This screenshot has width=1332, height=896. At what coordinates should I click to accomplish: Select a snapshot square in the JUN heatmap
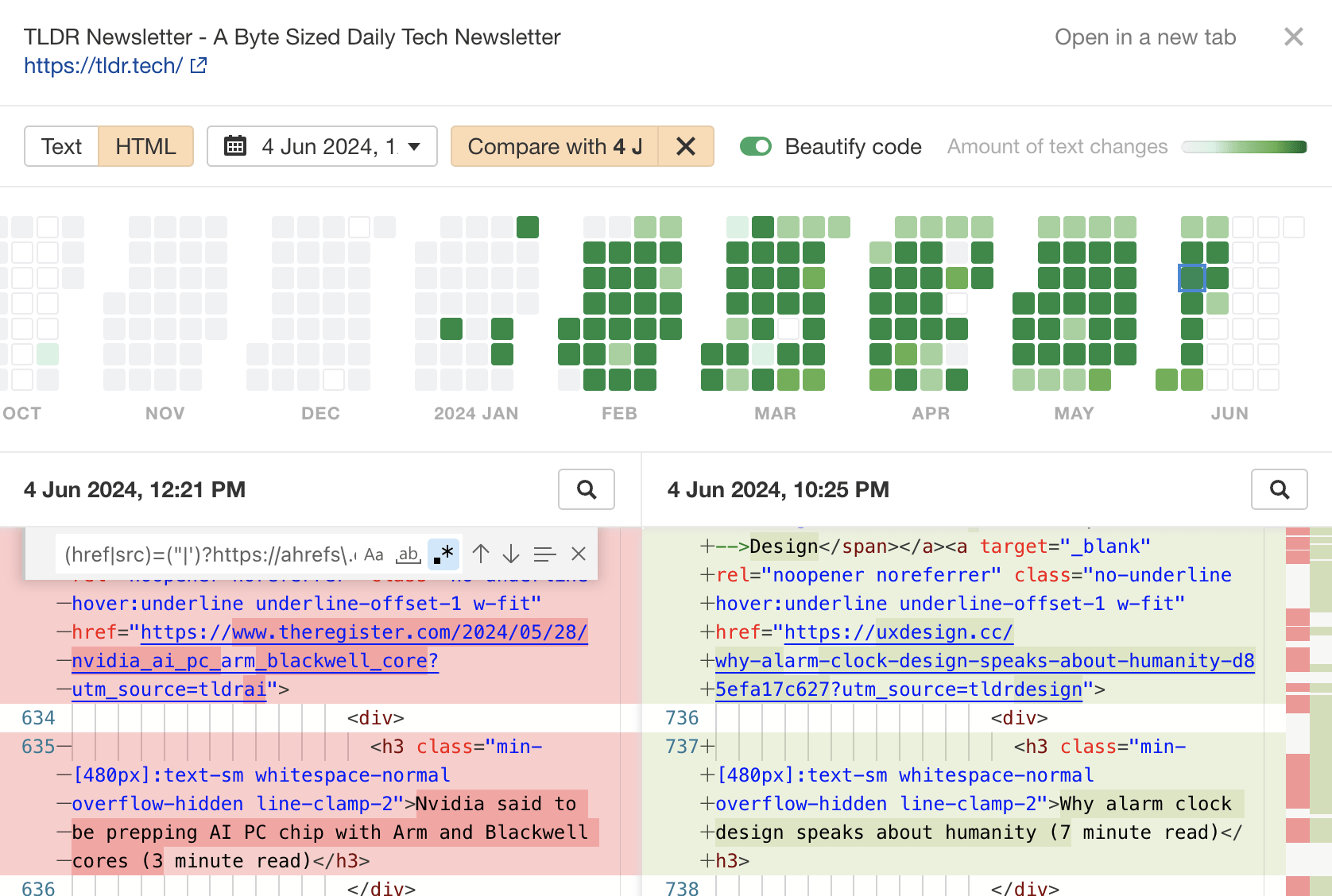pos(1191,277)
